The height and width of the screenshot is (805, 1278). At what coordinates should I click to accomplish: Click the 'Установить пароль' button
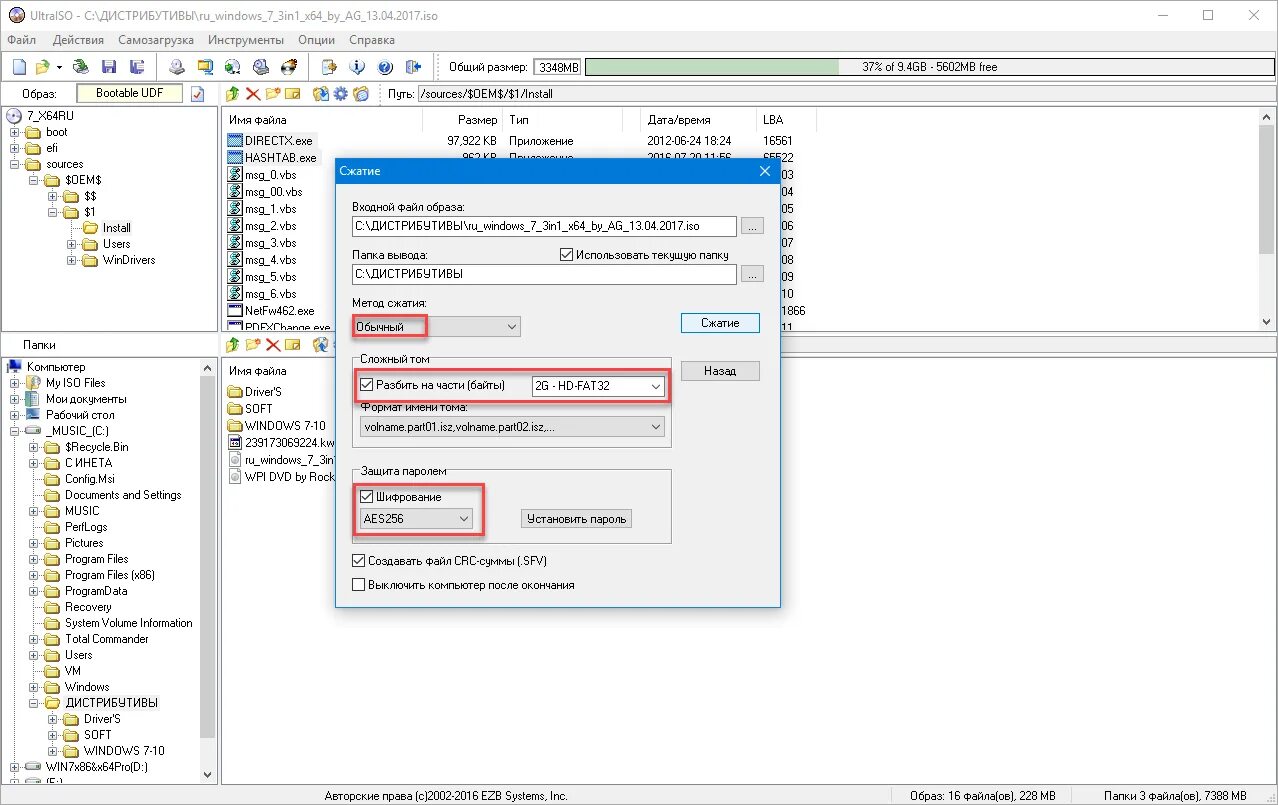[x=577, y=519]
